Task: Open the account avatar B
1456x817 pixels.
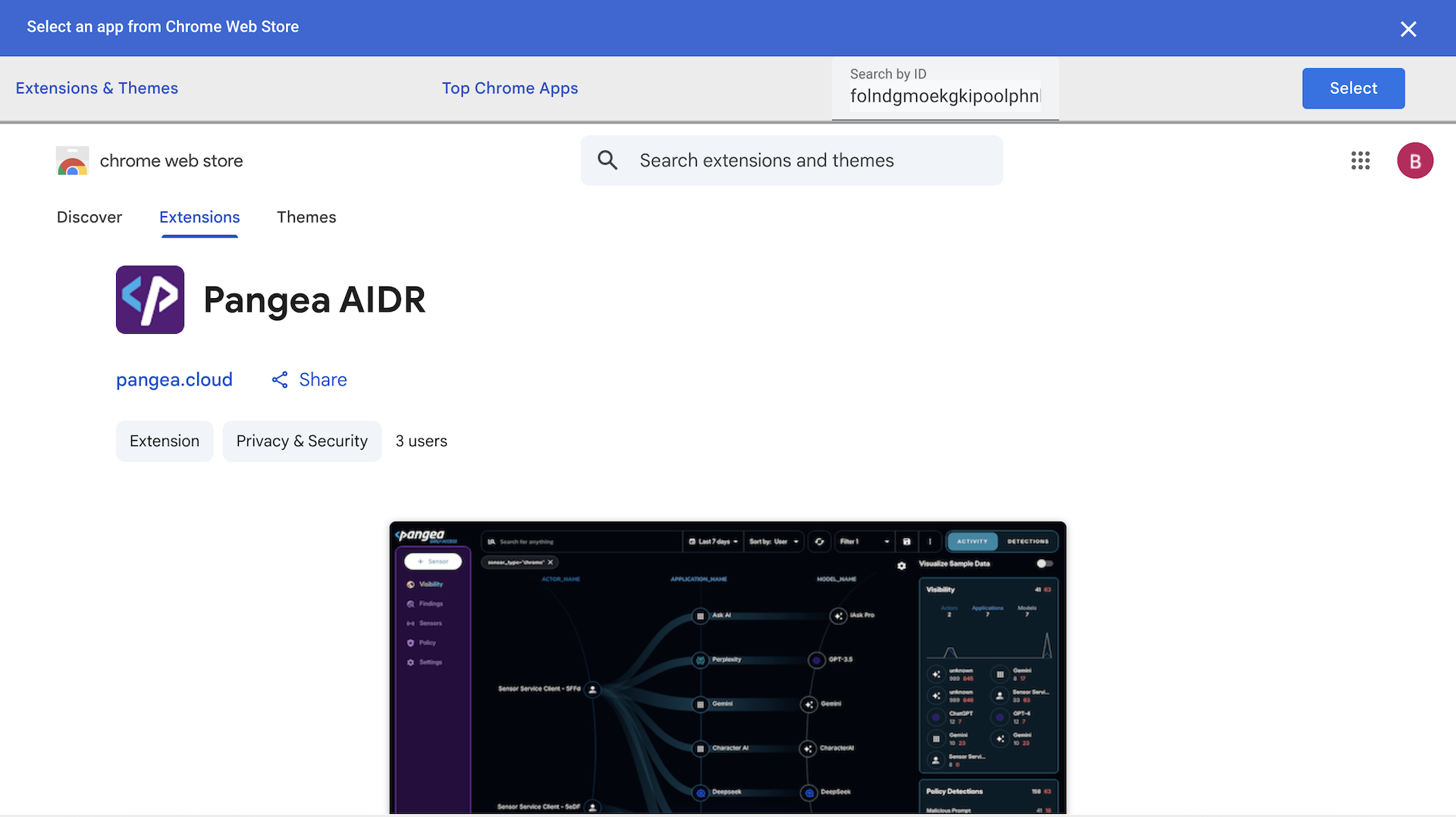Action: pyautogui.click(x=1415, y=161)
